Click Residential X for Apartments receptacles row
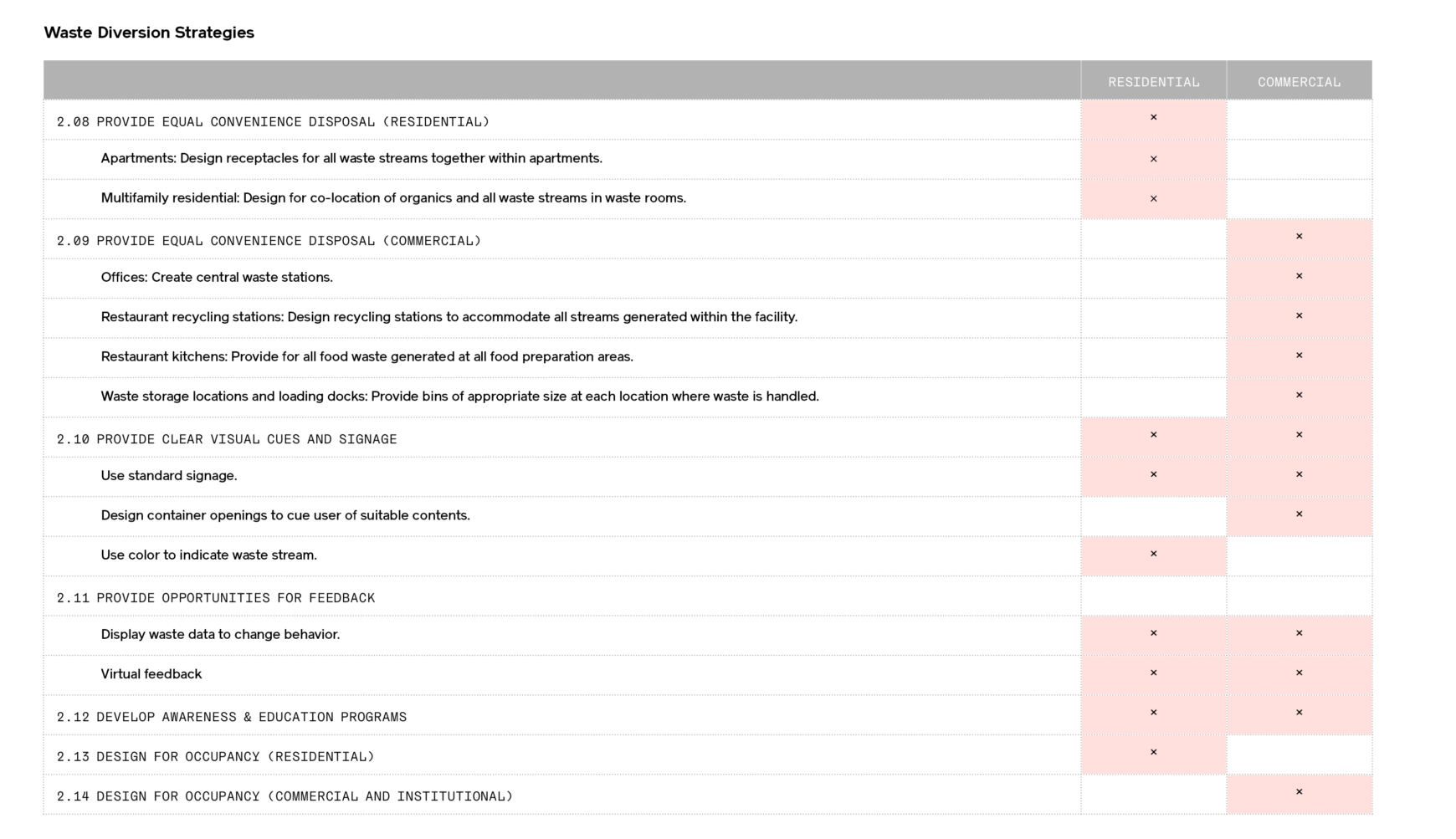 click(x=1153, y=159)
